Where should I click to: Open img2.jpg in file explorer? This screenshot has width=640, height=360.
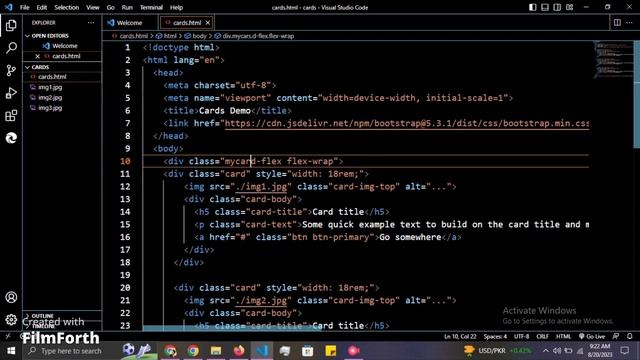point(50,98)
